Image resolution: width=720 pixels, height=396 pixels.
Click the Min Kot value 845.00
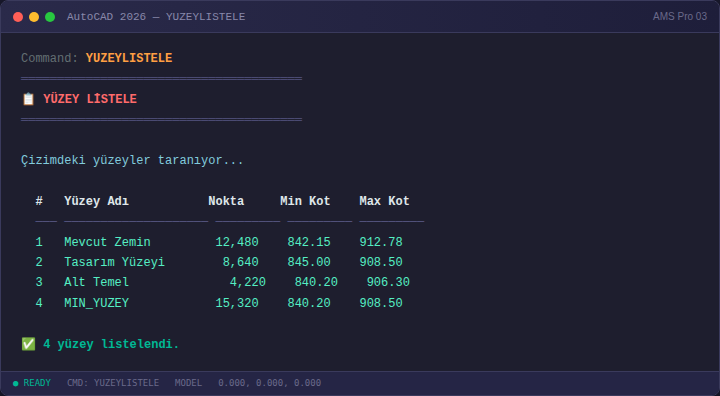click(309, 262)
